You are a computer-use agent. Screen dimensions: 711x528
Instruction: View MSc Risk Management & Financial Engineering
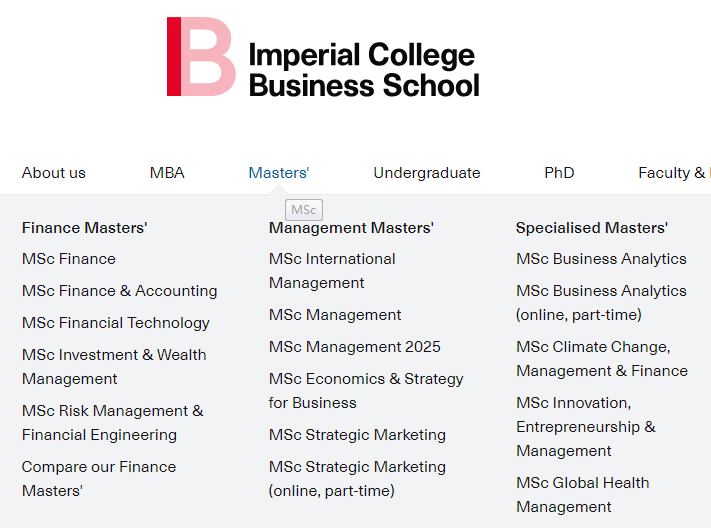click(x=112, y=423)
